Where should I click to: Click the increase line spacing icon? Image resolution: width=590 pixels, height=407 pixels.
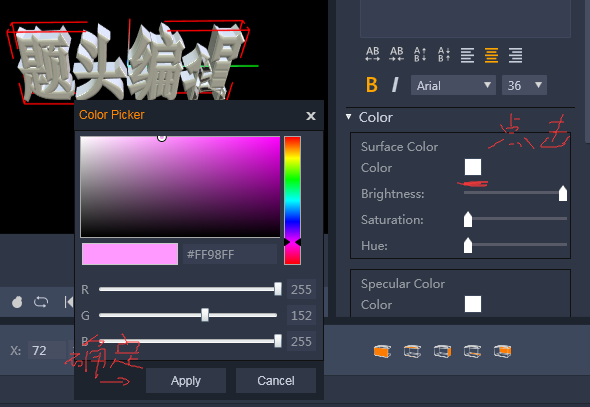coord(420,55)
